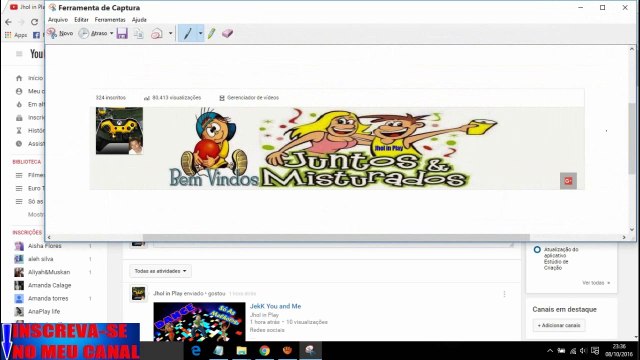The width and height of the screenshot is (640, 360).
Task: Expand the Todas as atividades dropdown
Action: click(160, 271)
